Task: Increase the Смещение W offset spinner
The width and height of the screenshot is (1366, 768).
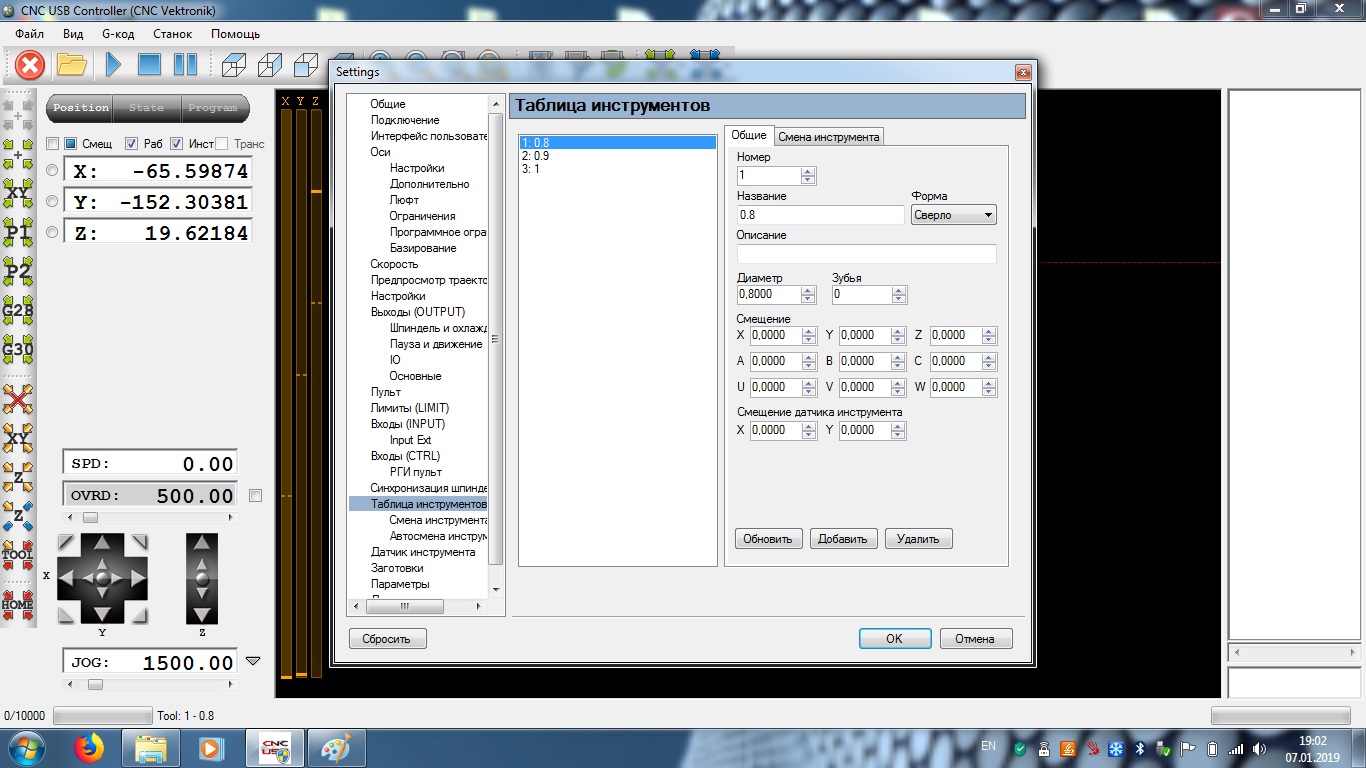Action: pos(990,383)
